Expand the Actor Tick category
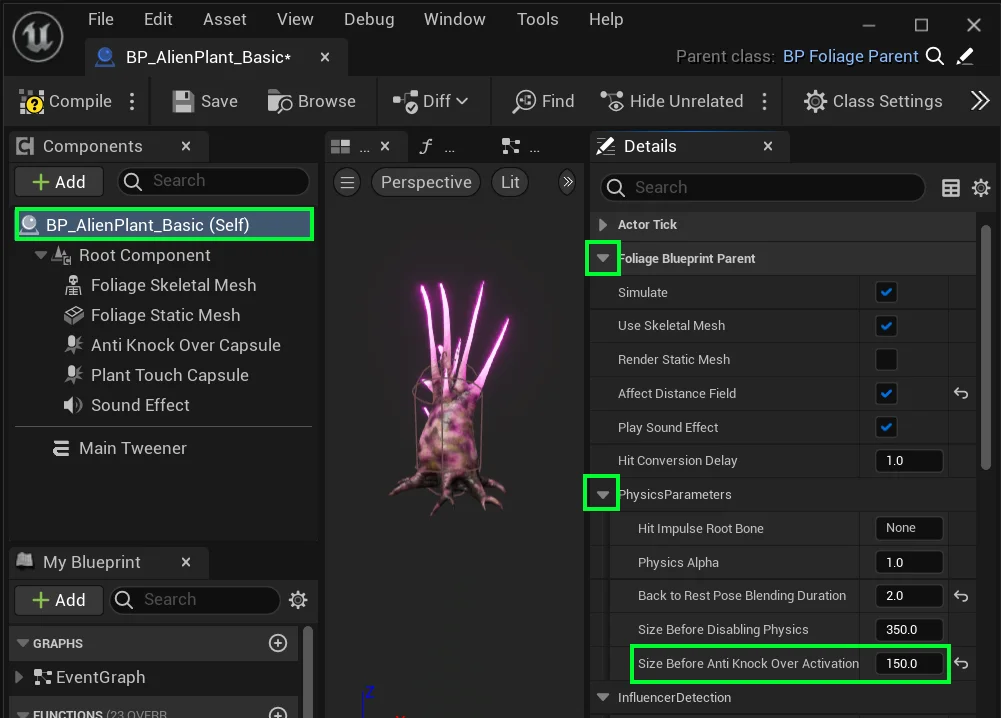 point(603,225)
